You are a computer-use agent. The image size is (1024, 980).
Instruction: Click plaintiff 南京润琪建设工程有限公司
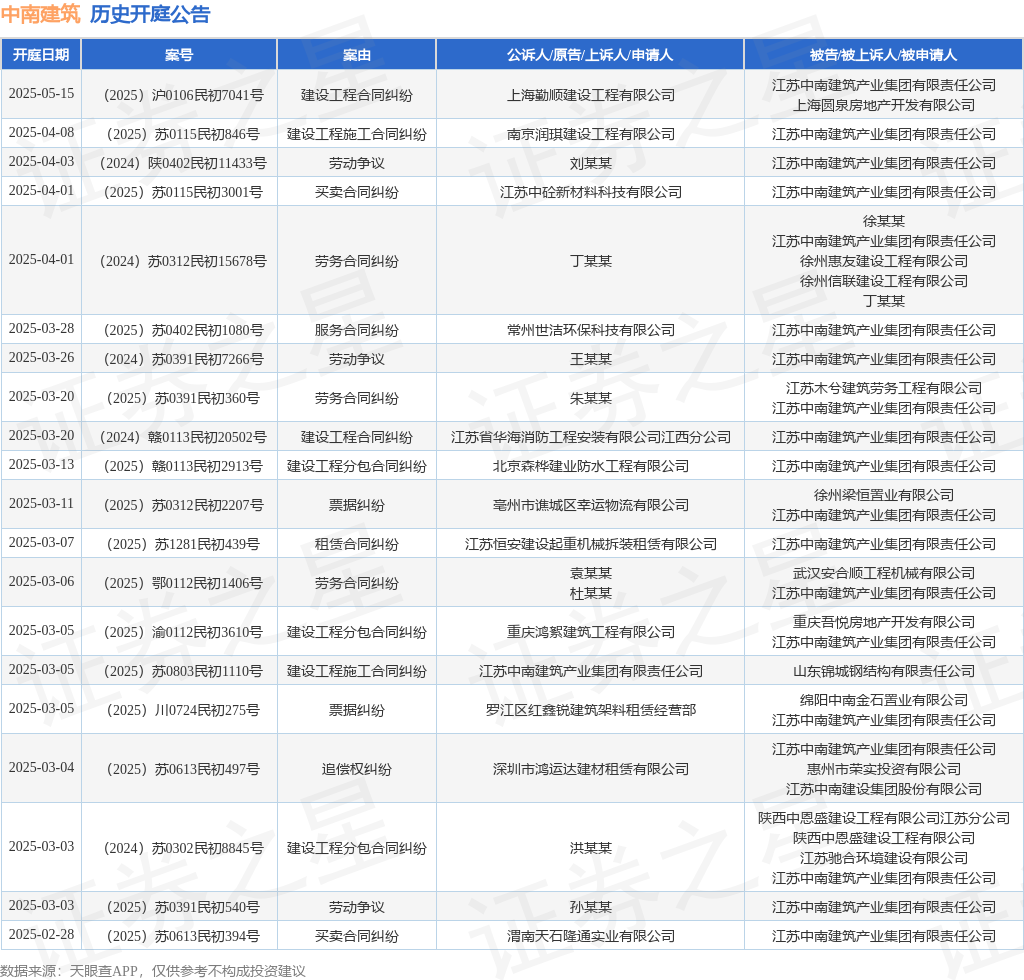(x=590, y=134)
